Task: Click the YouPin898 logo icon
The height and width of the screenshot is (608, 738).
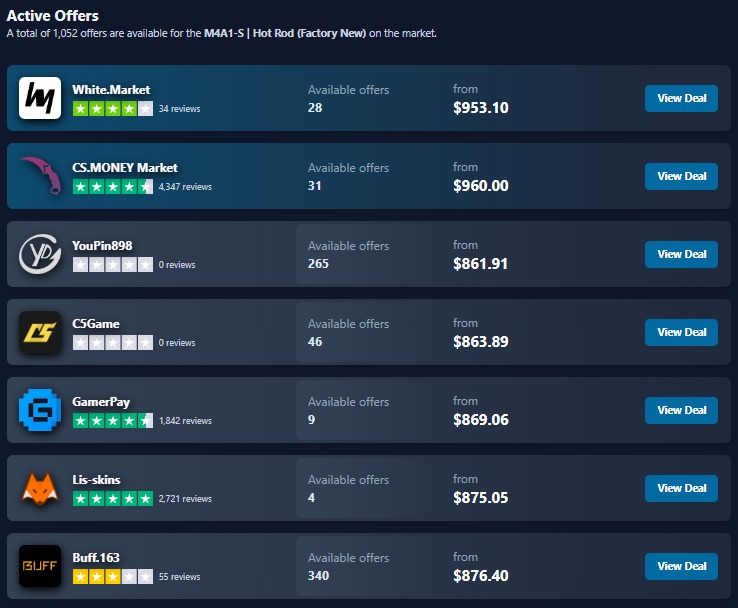Action: point(40,254)
